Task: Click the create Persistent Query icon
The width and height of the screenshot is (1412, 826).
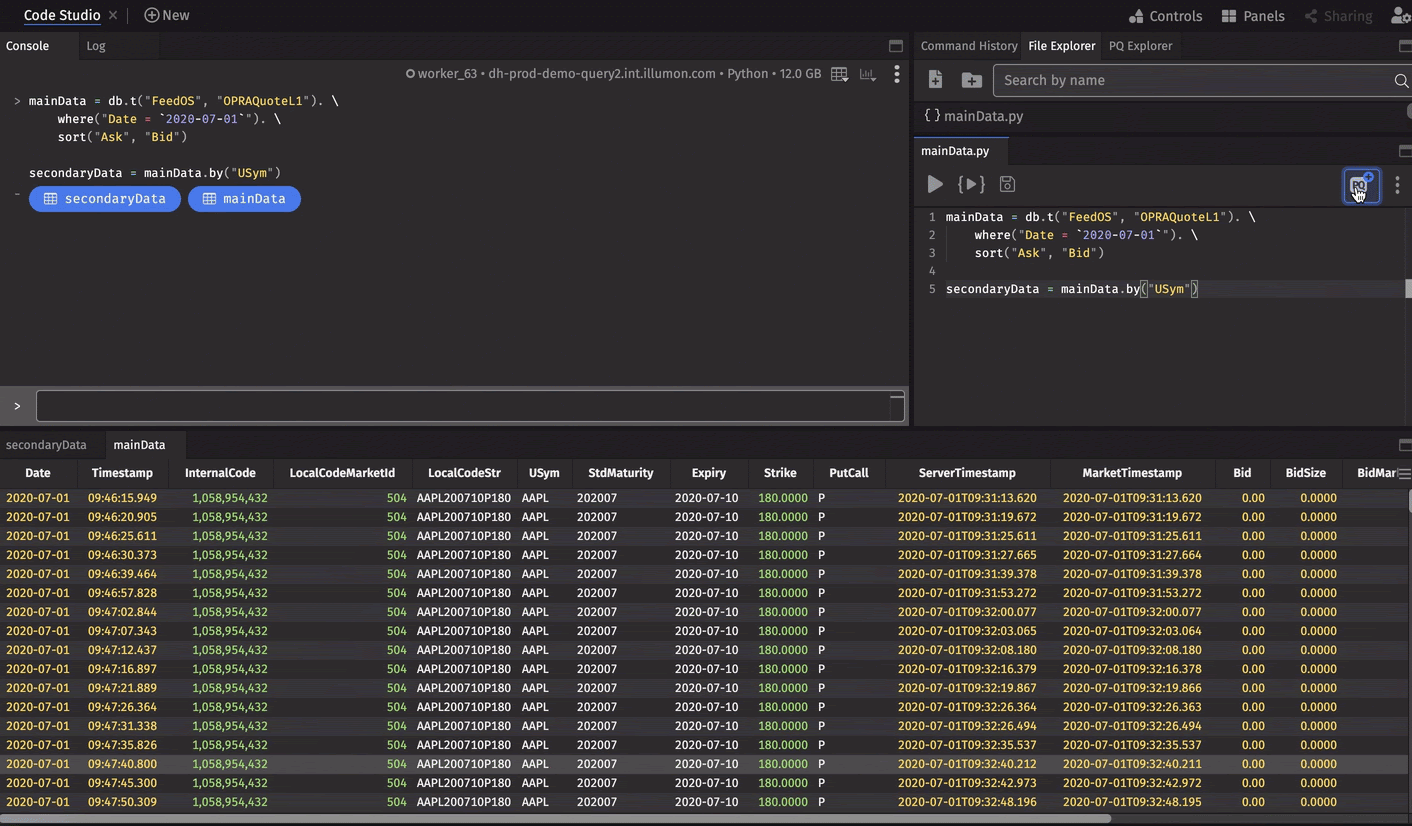Action: click(x=1360, y=185)
